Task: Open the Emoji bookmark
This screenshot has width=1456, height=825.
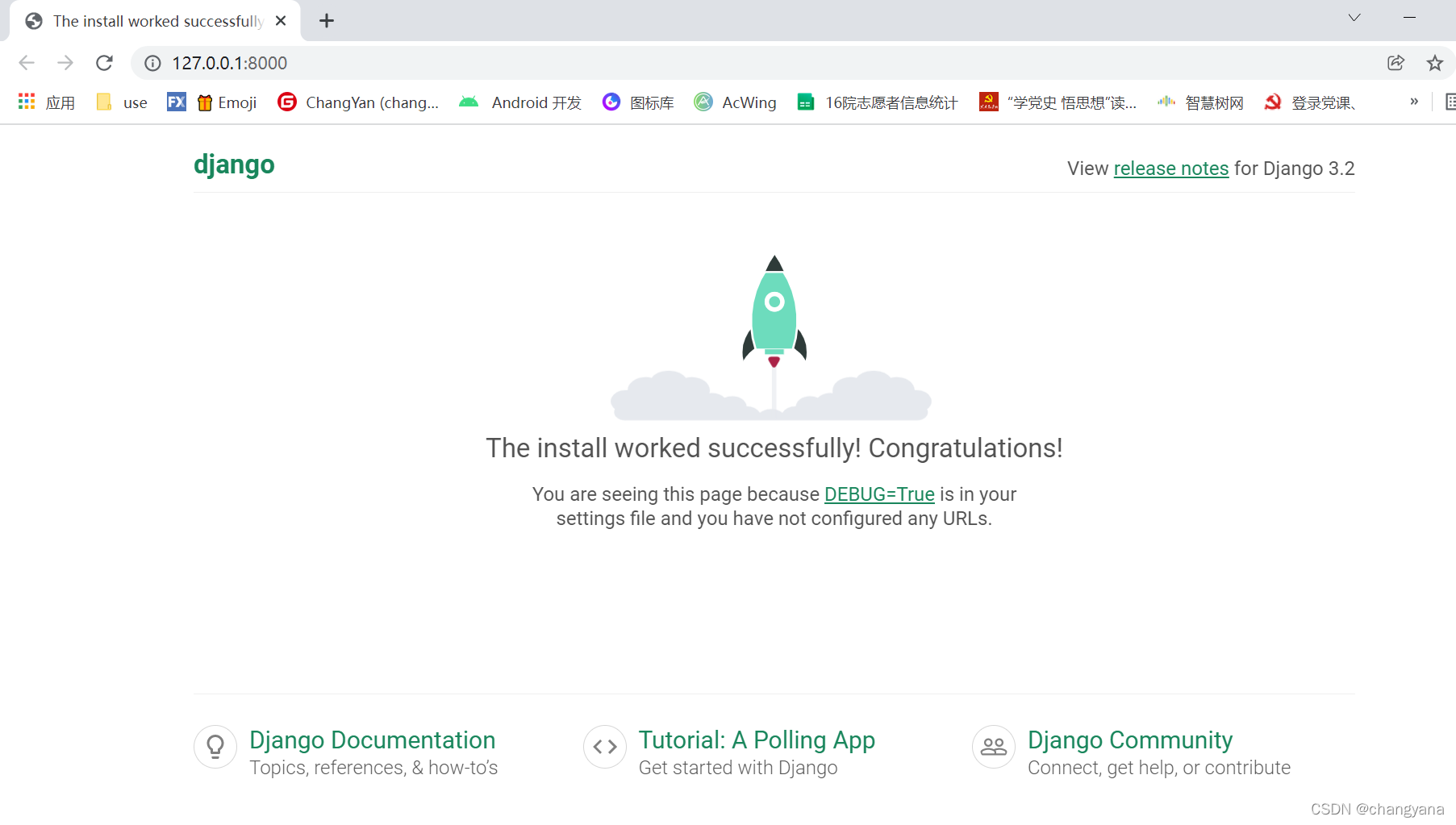Action: [x=227, y=102]
